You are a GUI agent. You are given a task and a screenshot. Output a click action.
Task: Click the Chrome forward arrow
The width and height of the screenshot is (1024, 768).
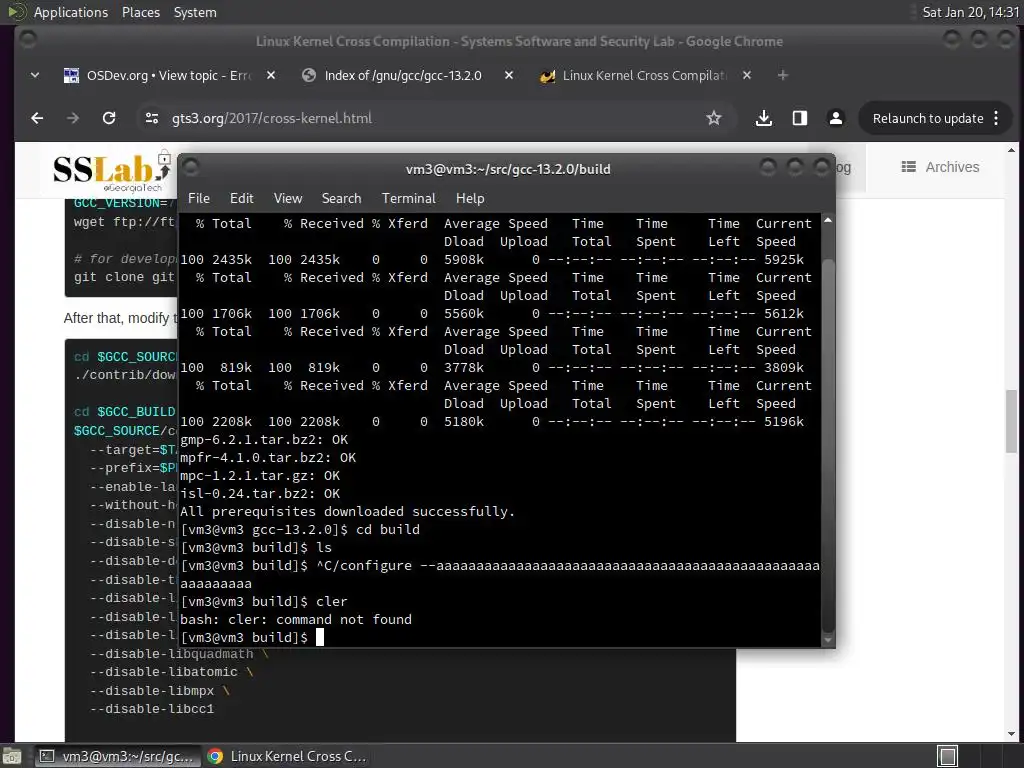tap(73, 118)
